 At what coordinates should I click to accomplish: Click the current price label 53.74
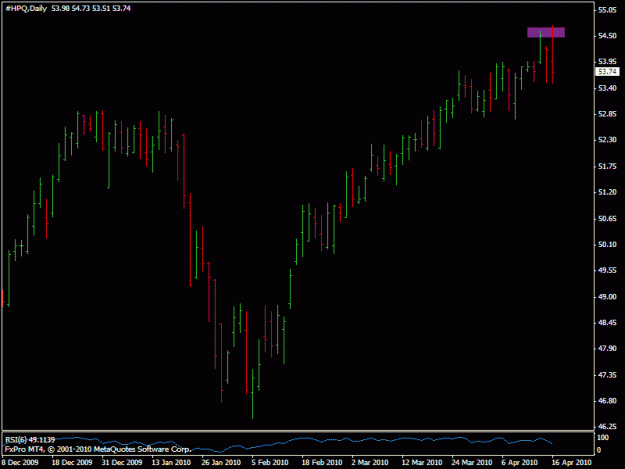607,72
